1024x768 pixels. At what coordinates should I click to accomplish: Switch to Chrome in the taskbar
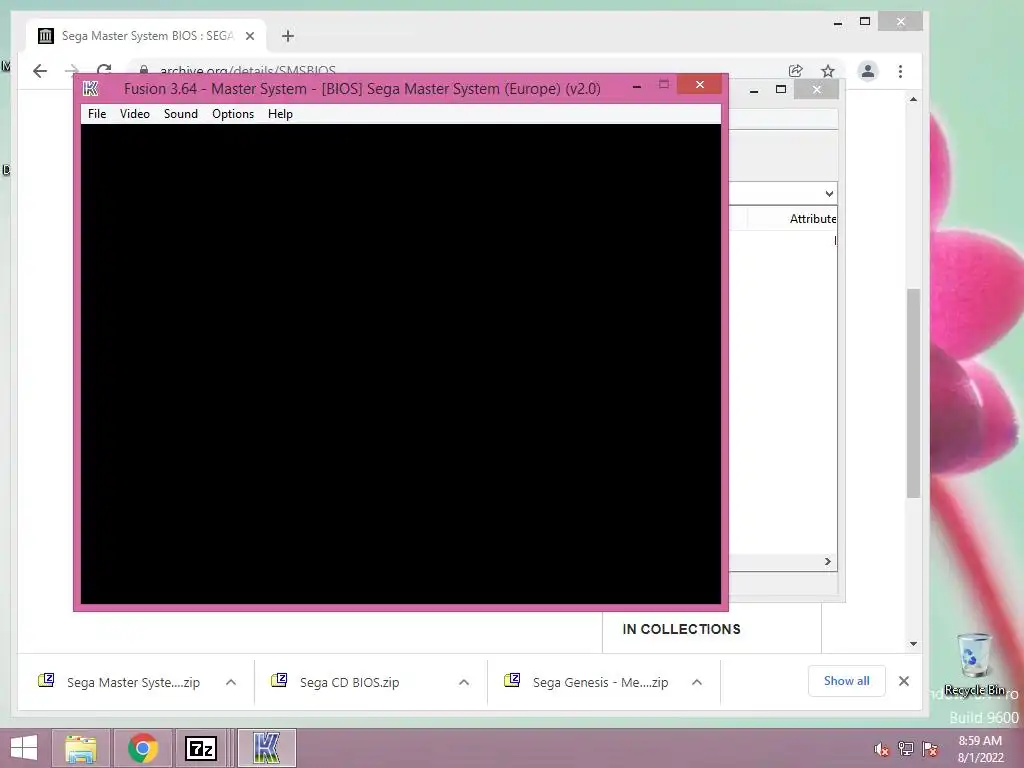(x=143, y=748)
